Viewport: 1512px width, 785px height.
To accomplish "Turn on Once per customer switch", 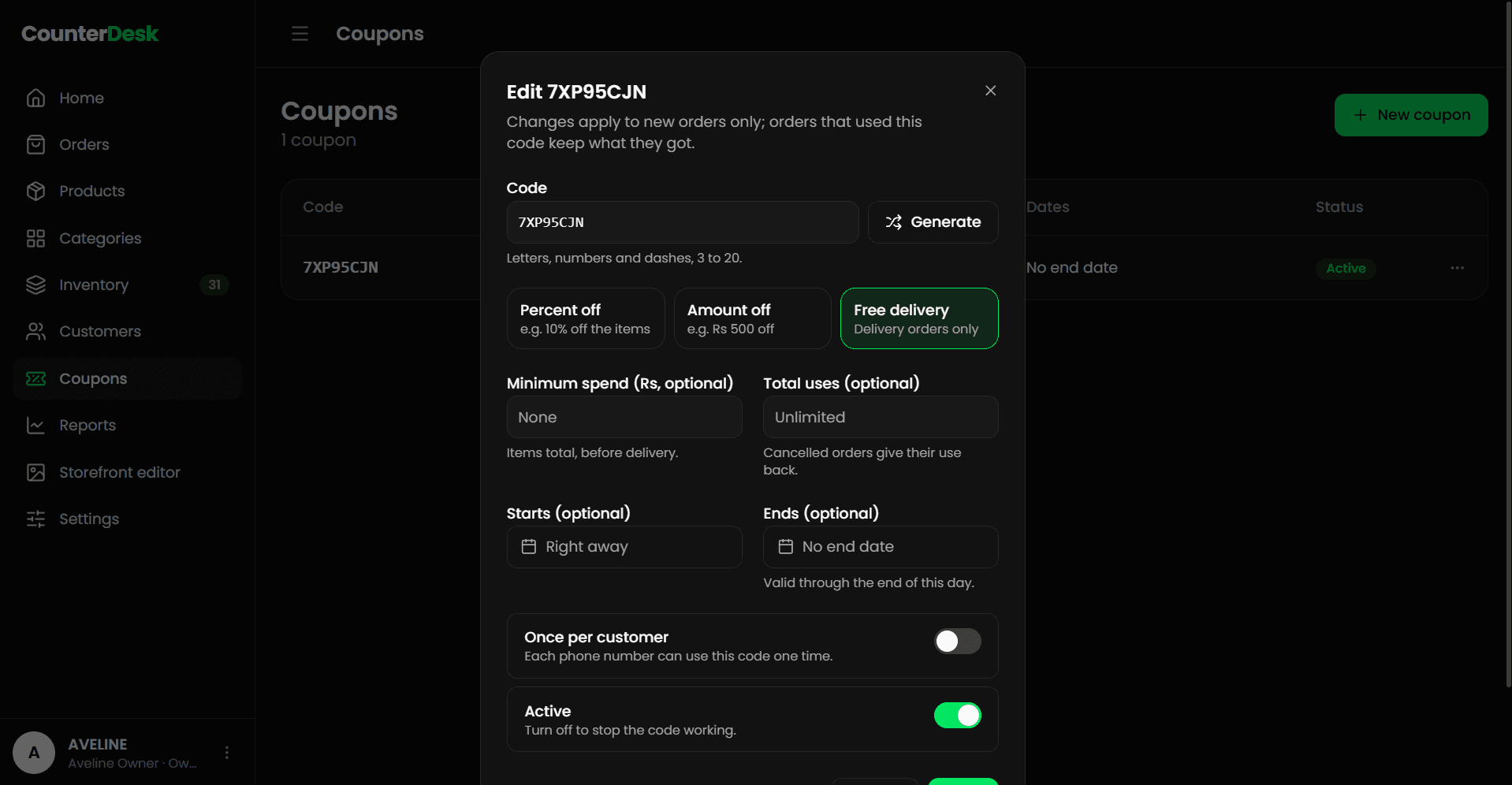I will click(957, 641).
